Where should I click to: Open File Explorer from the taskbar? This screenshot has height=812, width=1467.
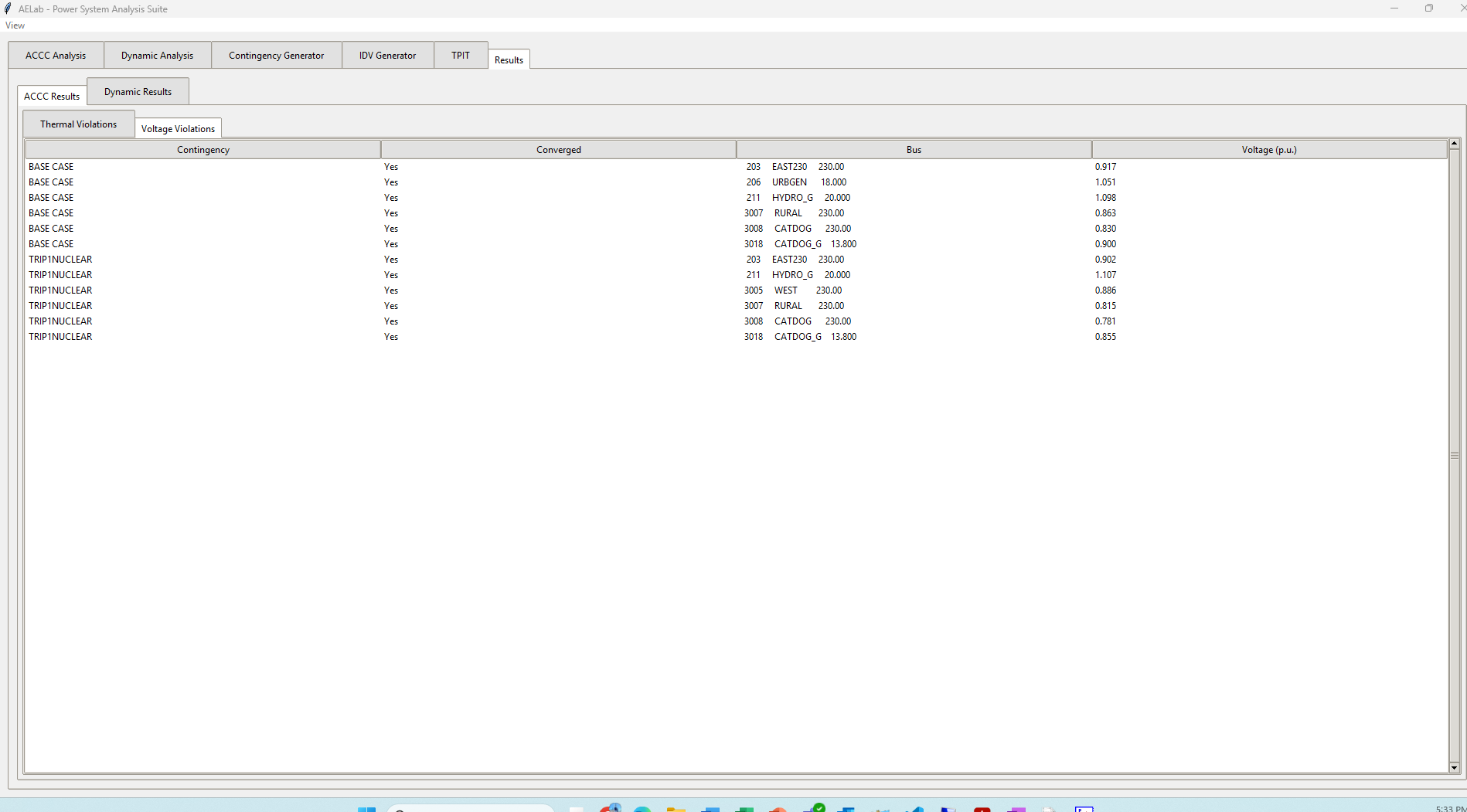[676, 809]
